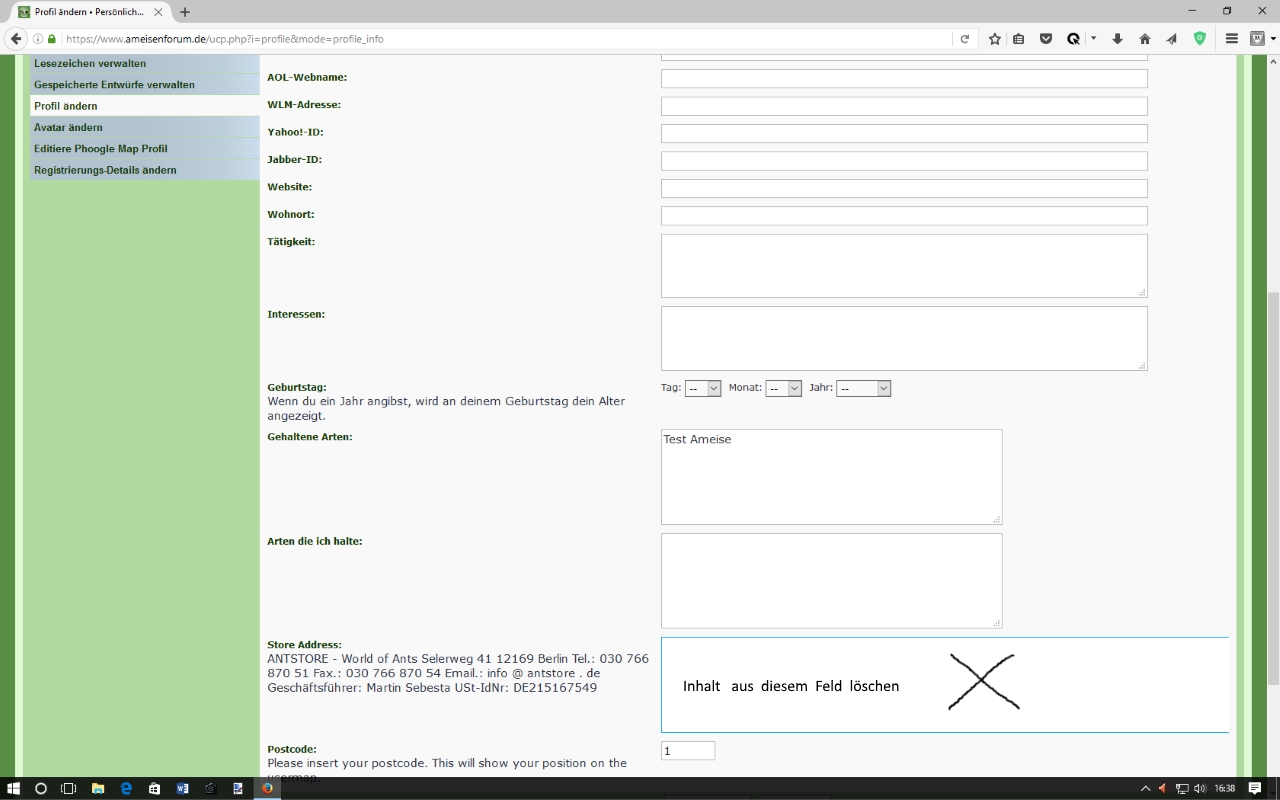Screen dimensions: 1280x800
Task: Focus the "Gehaltene Arten" text area
Action: click(x=831, y=477)
